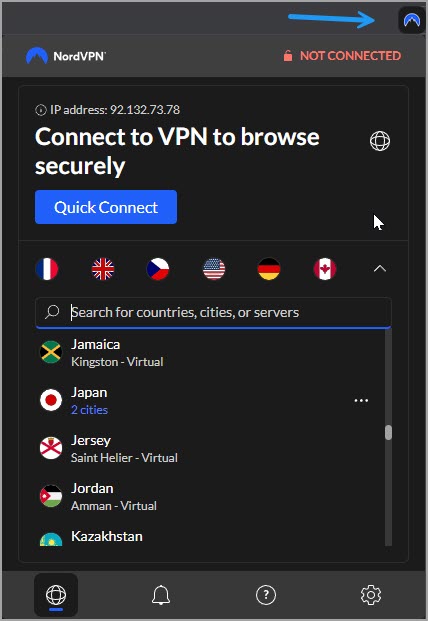Focus the search countries, cities, or servers field
This screenshot has height=621, width=428.
pos(213,312)
